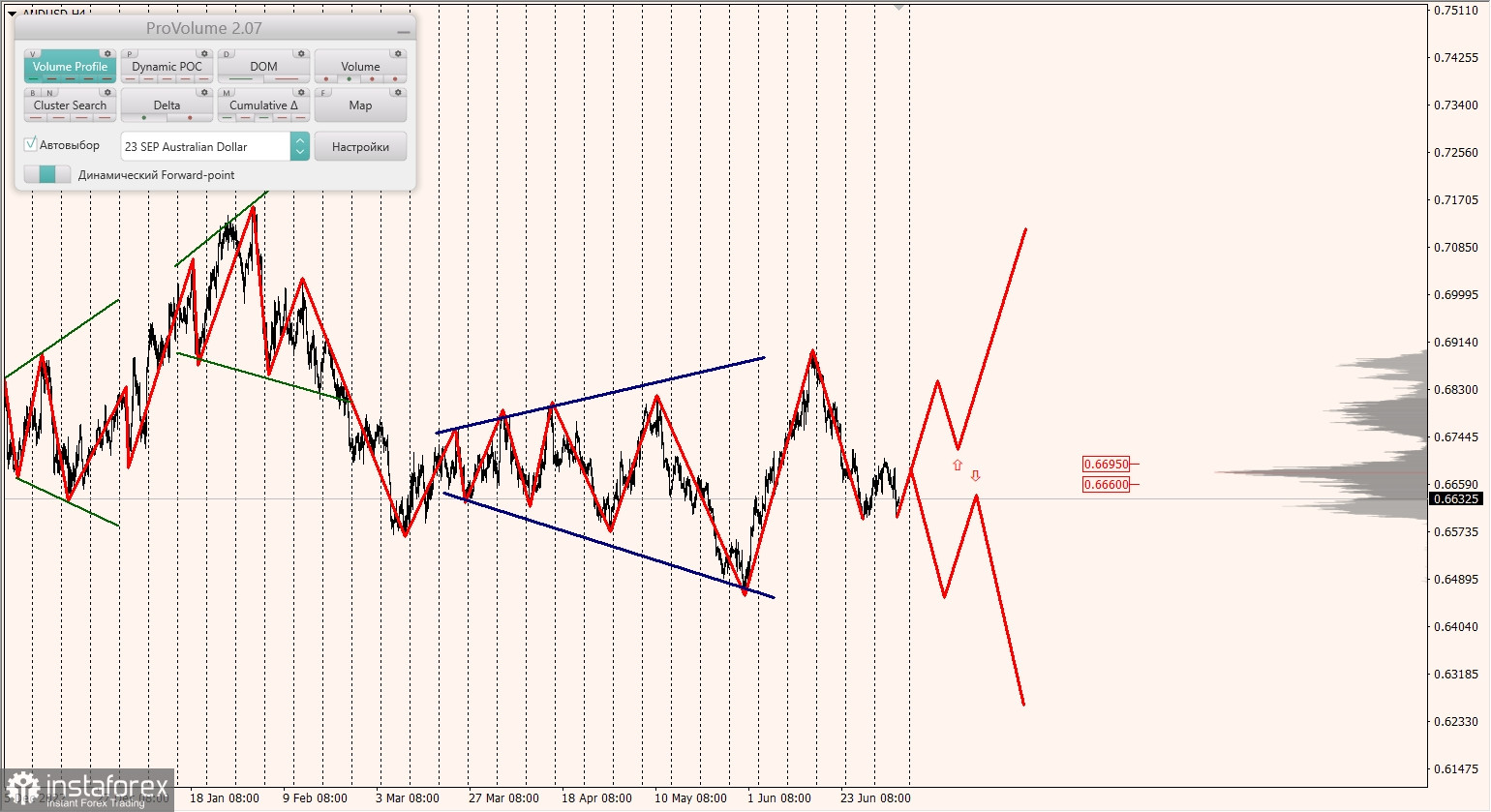Viewport: 1491px width, 812px height.
Task: Click the 1 Jun 08:00 time label
Action: 779,798
